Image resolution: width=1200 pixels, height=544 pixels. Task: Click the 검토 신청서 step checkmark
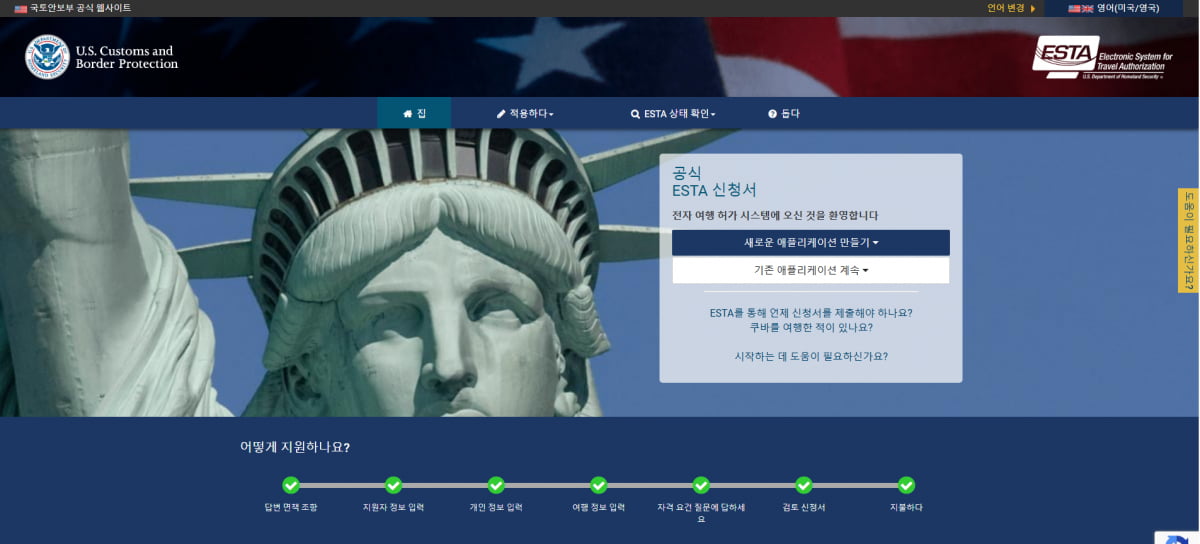(804, 485)
